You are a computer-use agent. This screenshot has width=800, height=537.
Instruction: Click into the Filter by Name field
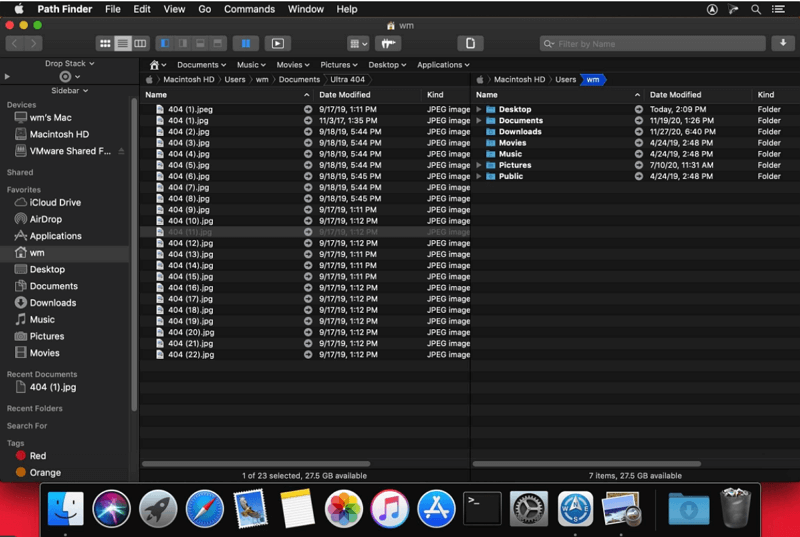653,44
